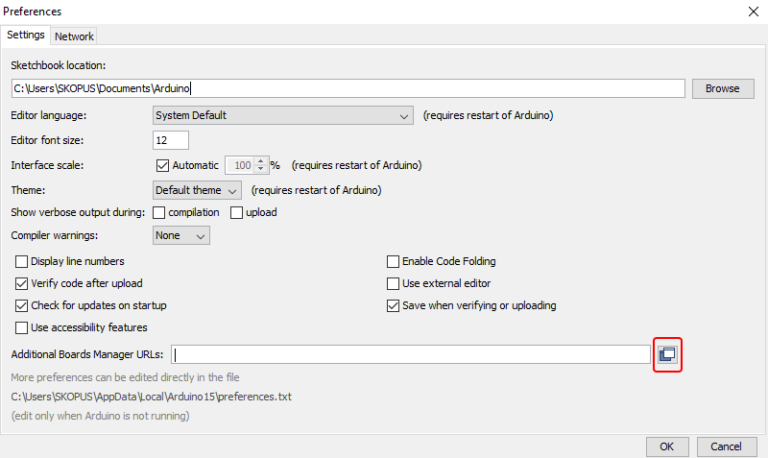Uncheck Save when verifying or uploading

[x=393, y=305]
